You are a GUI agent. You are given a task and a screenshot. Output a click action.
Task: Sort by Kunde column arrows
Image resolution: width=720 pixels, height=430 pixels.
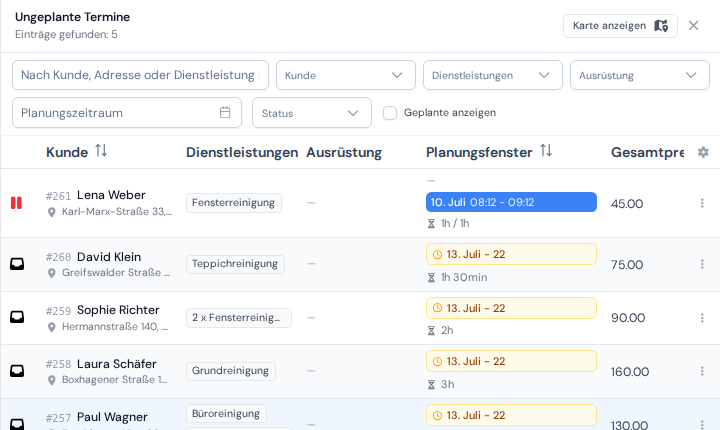(101, 151)
